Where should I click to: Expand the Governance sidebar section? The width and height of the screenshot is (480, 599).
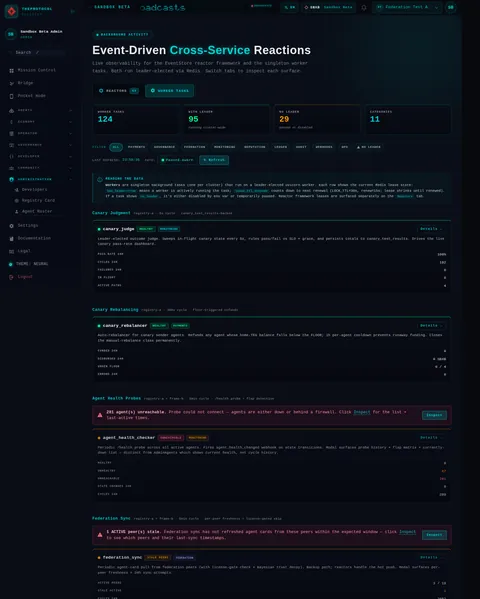[71, 145]
